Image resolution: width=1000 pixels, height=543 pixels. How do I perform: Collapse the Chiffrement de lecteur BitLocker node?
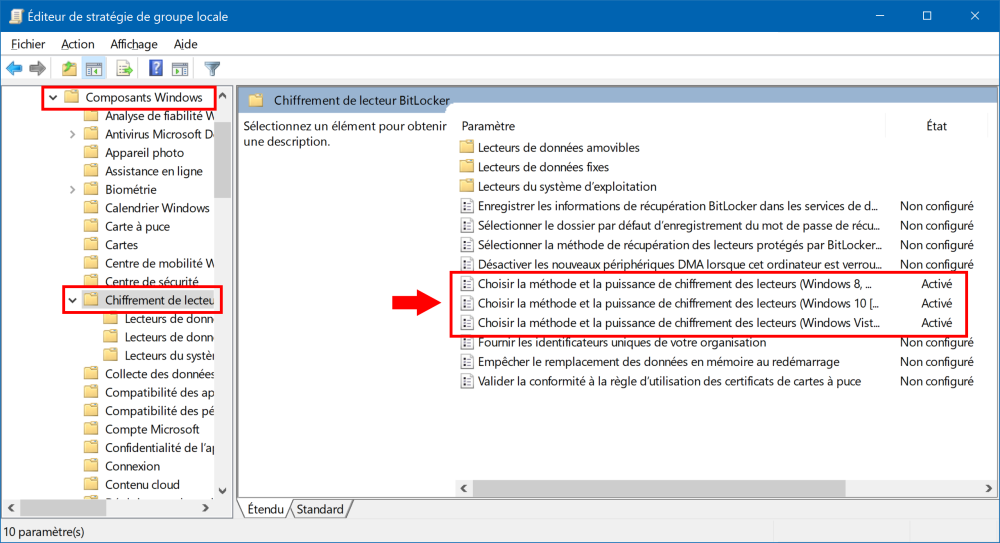pos(72,300)
